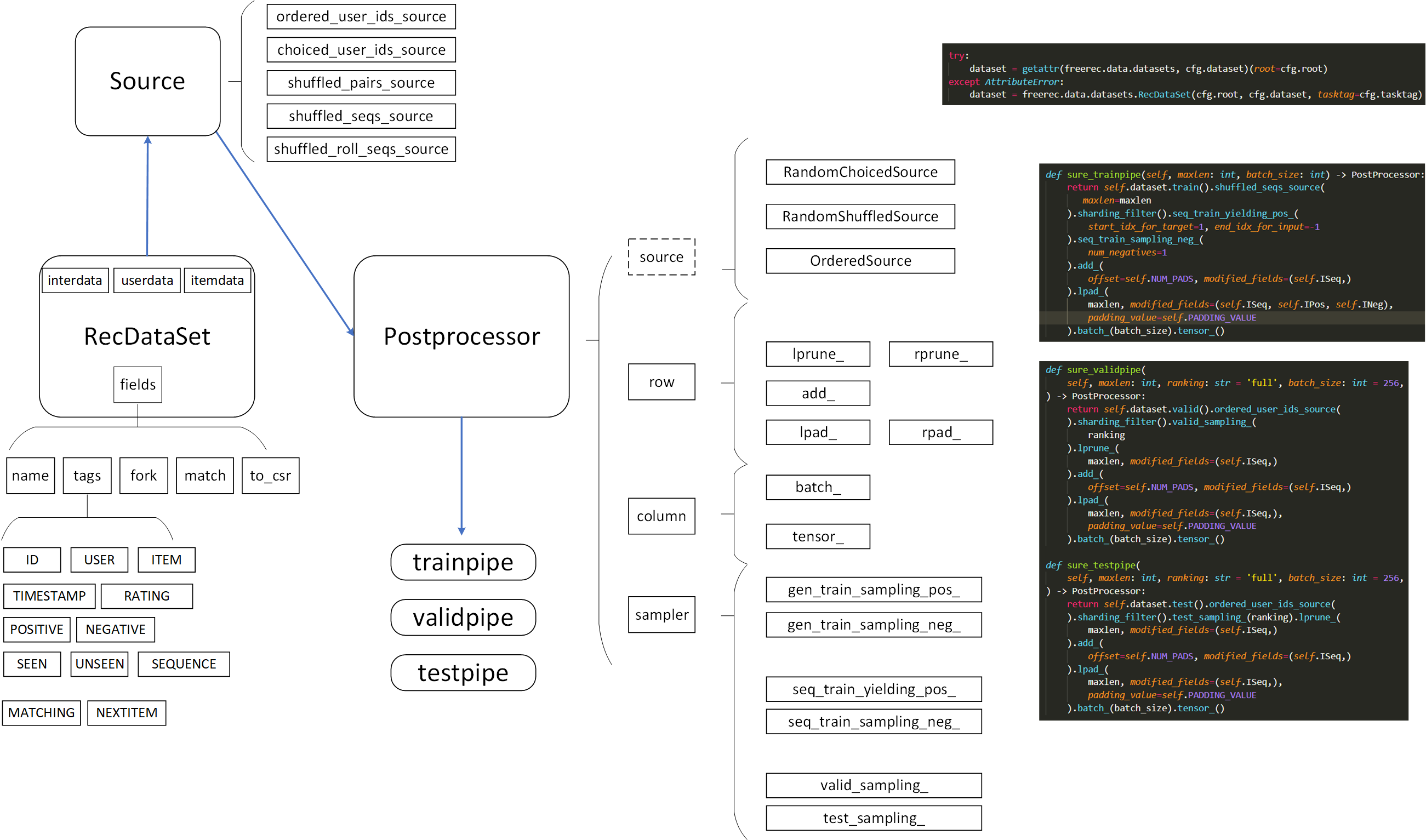Image resolution: width=1426 pixels, height=840 pixels.
Task: Click the ordered_user_ids_source box
Action: 361,16
